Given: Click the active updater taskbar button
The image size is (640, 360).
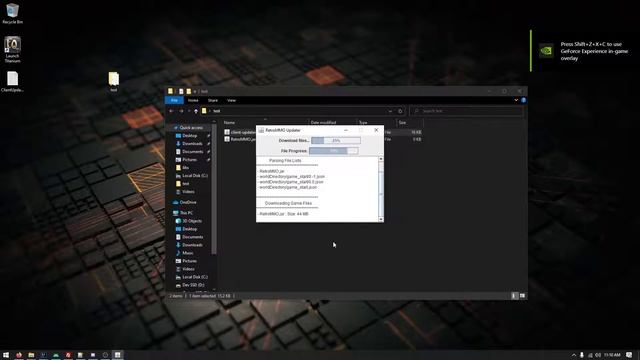Looking at the screenshot, I should coord(118,355).
